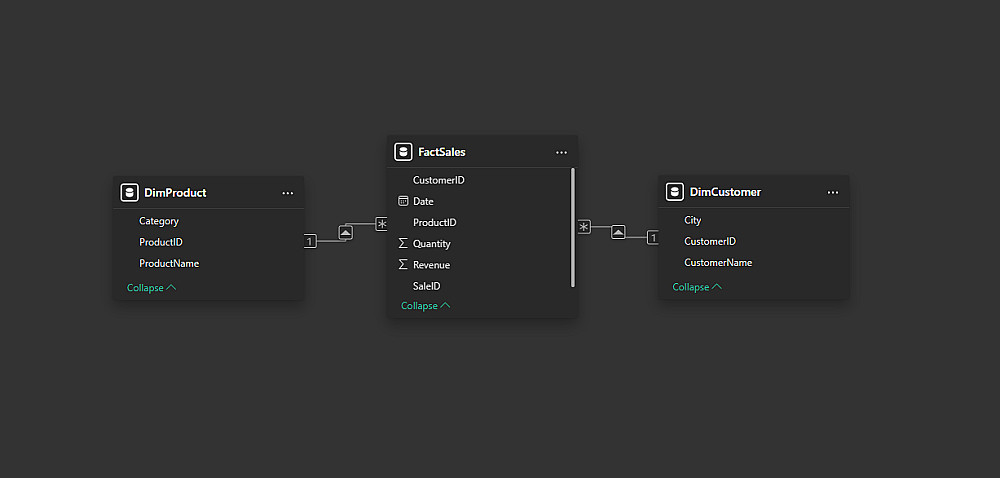Click the Revenue sigma icon

[403, 265]
